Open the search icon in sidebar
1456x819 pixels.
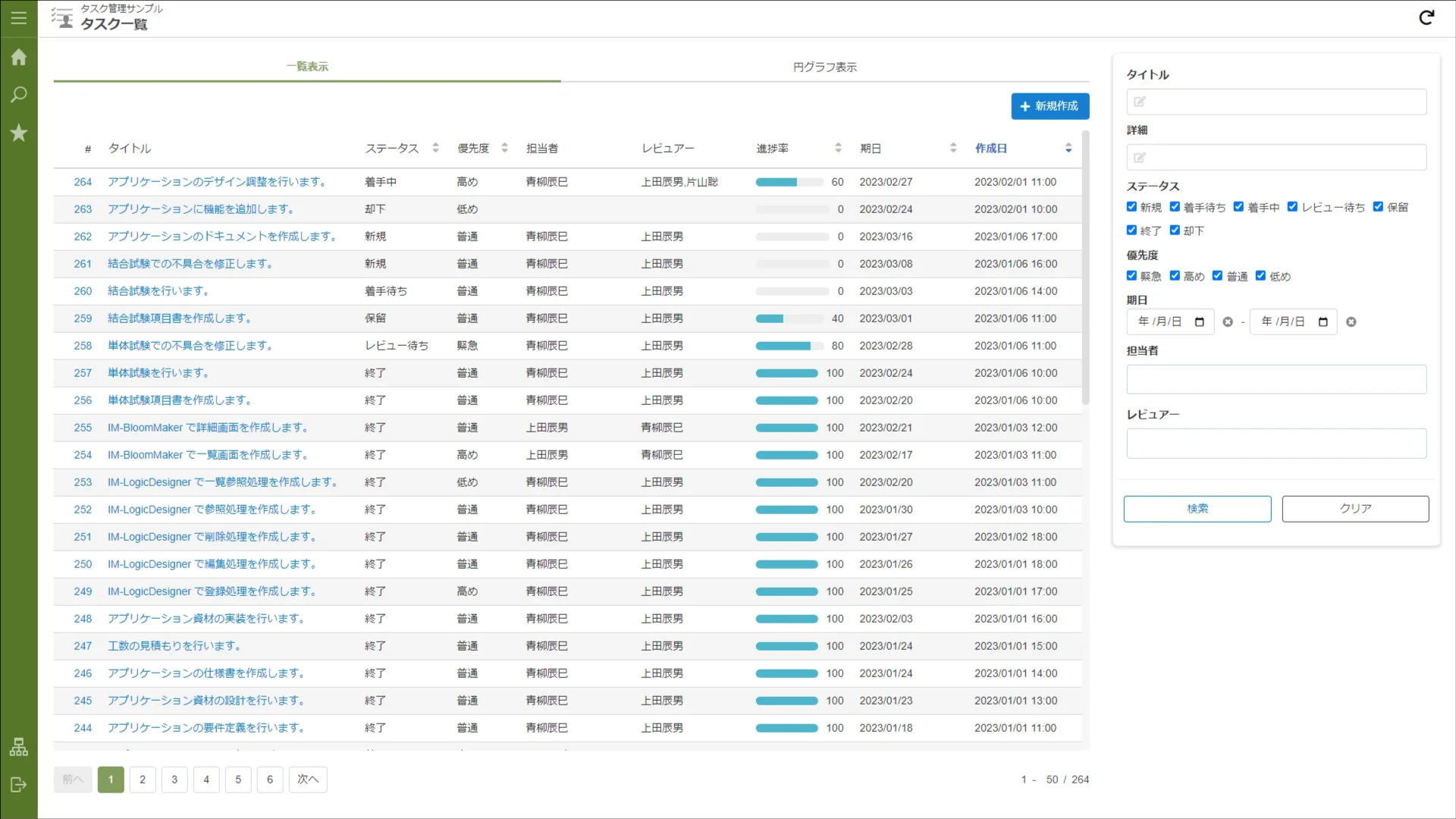[19, 95]
